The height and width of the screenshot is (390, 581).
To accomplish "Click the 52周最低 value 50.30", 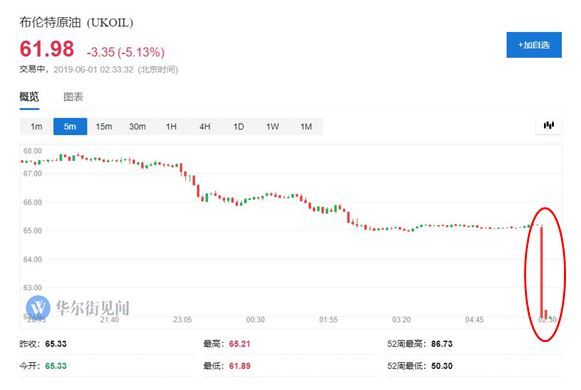I will point(442,366).
